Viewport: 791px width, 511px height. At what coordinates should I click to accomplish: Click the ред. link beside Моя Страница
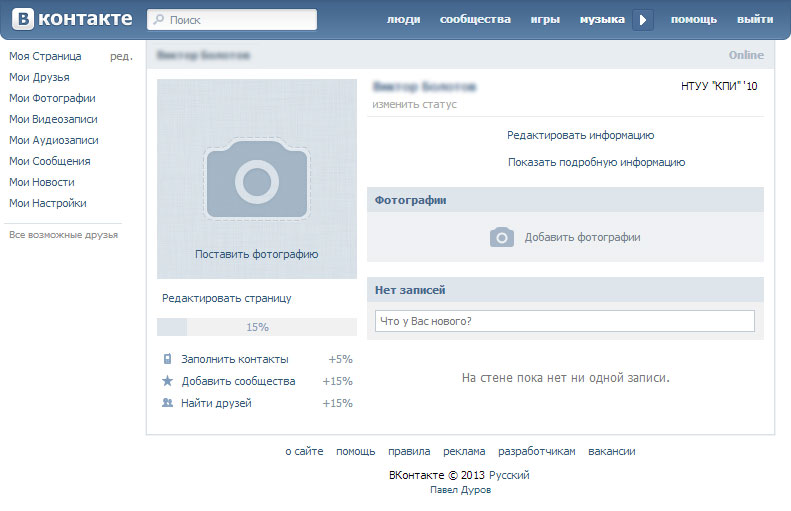click(x=121, y=56)
